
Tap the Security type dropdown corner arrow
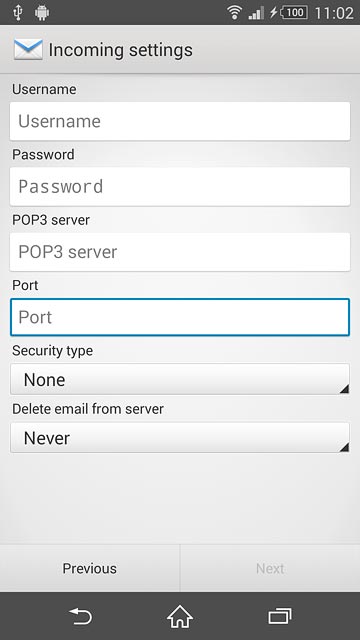pos(344,389)
